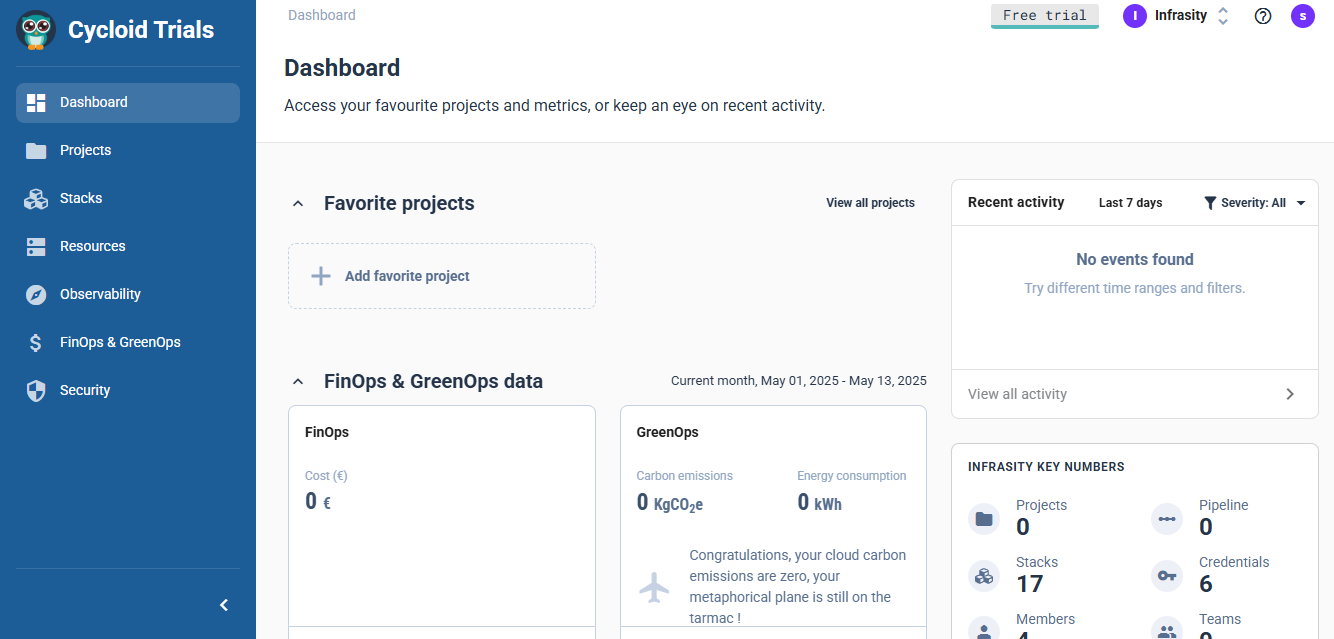This screenshot has height=639, width=1334.
Task: Open the Infrasity organization switcher
Action: [x=1179, y=15]
